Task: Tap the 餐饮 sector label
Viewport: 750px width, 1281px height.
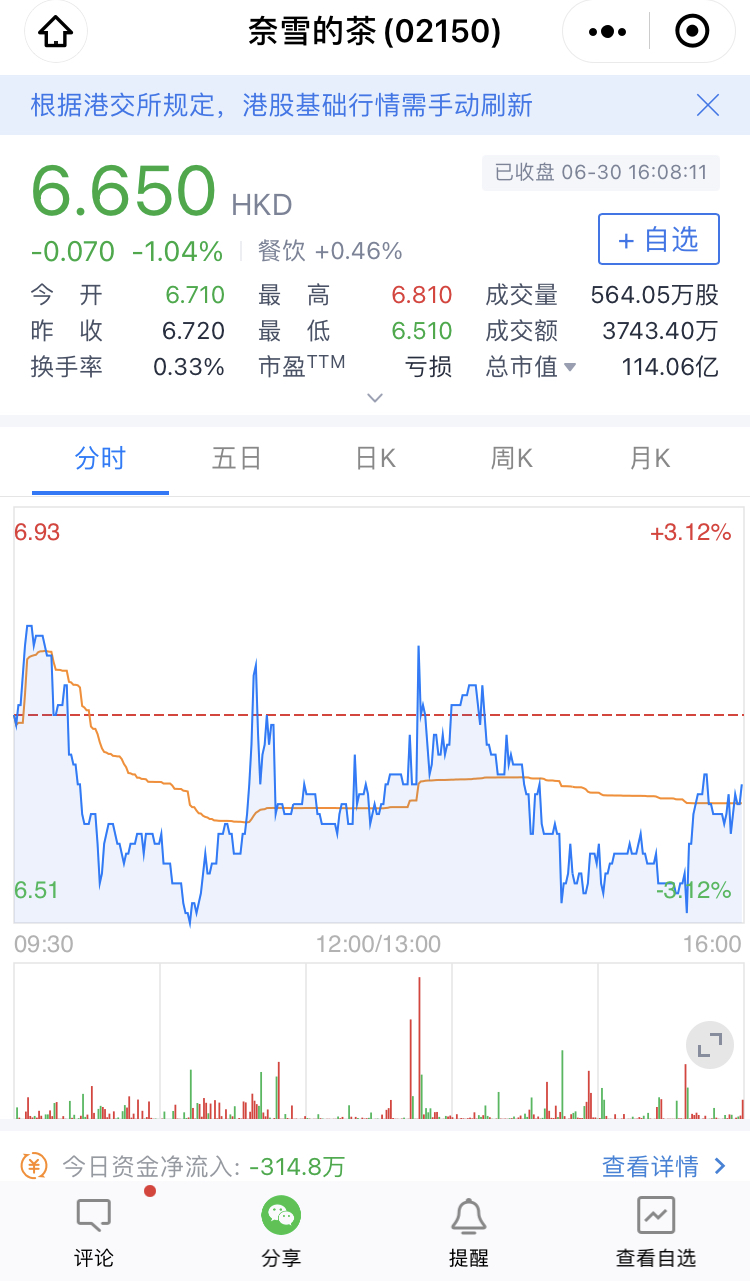Action: (281, 251)
